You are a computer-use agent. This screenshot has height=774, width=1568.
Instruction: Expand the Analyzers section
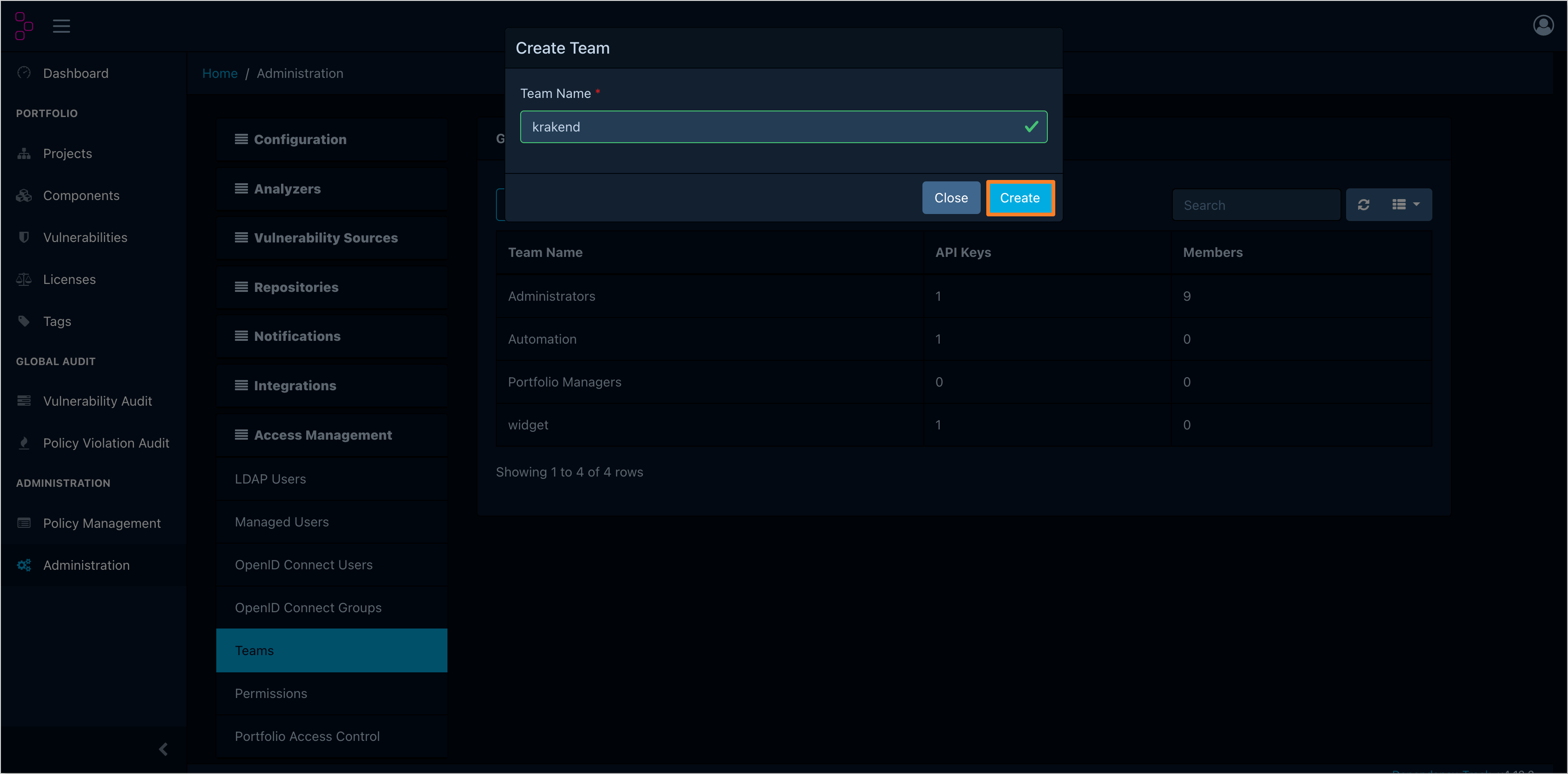pos(287,188)
